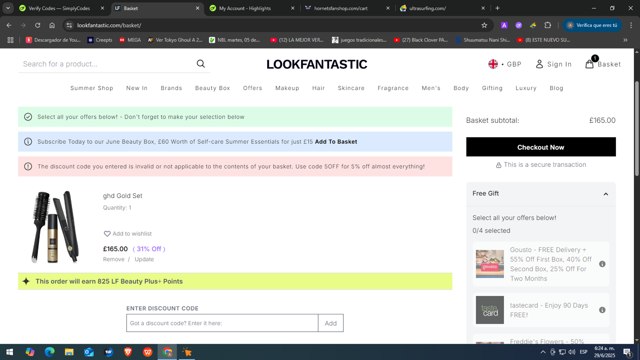Viewport: 640px width, 360px height.
Task: Open new browser tab
Action: (497, 8)
